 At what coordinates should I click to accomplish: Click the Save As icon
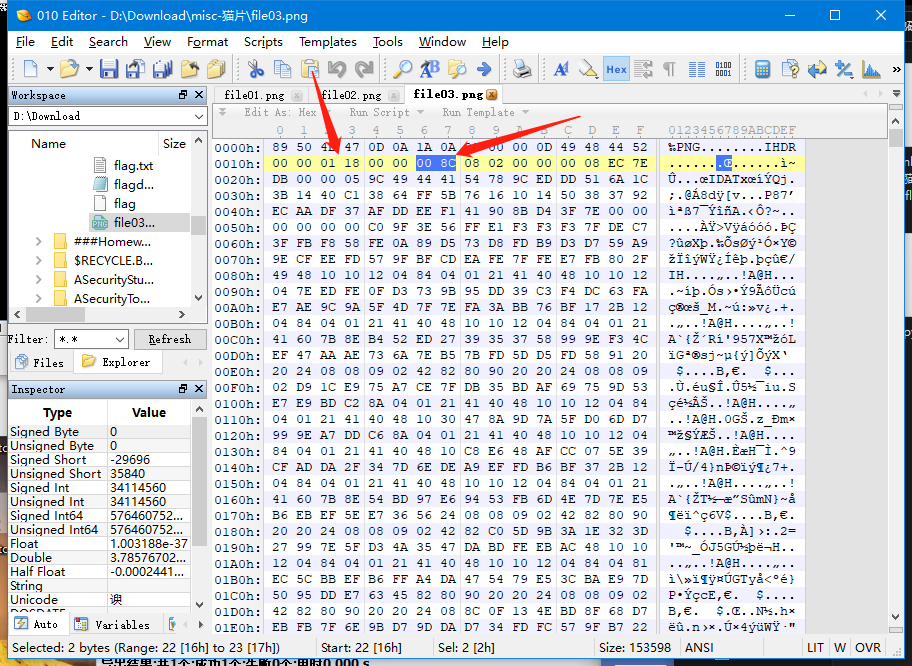136,69
